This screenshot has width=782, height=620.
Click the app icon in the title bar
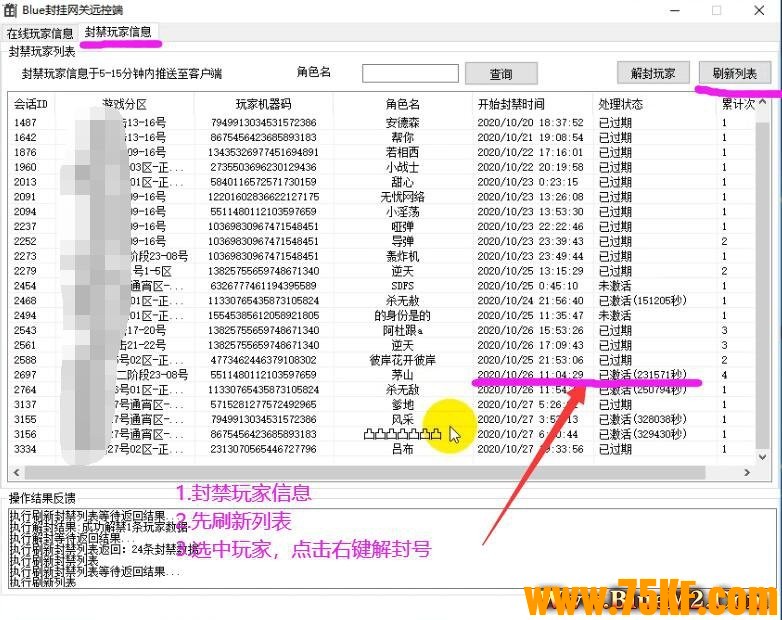pos(10,10)
